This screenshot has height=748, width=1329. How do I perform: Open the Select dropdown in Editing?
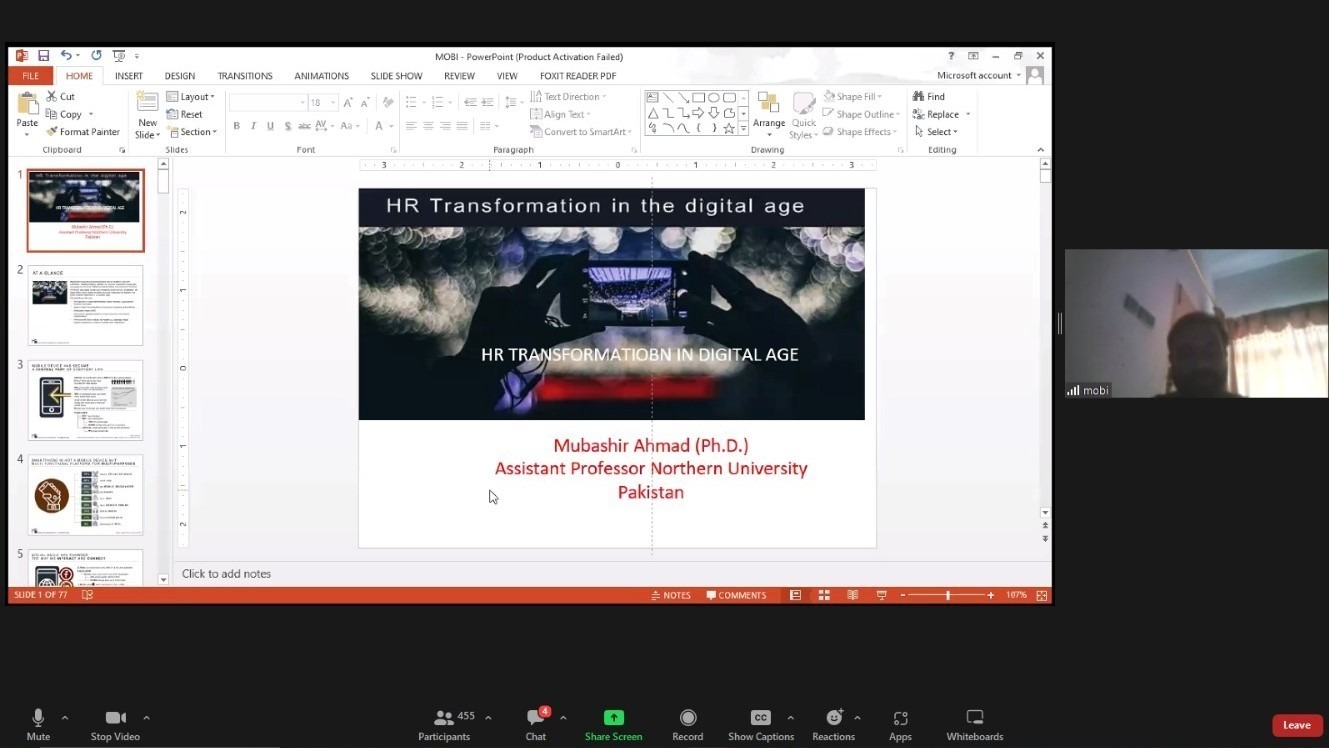click(x=937, y=132)
